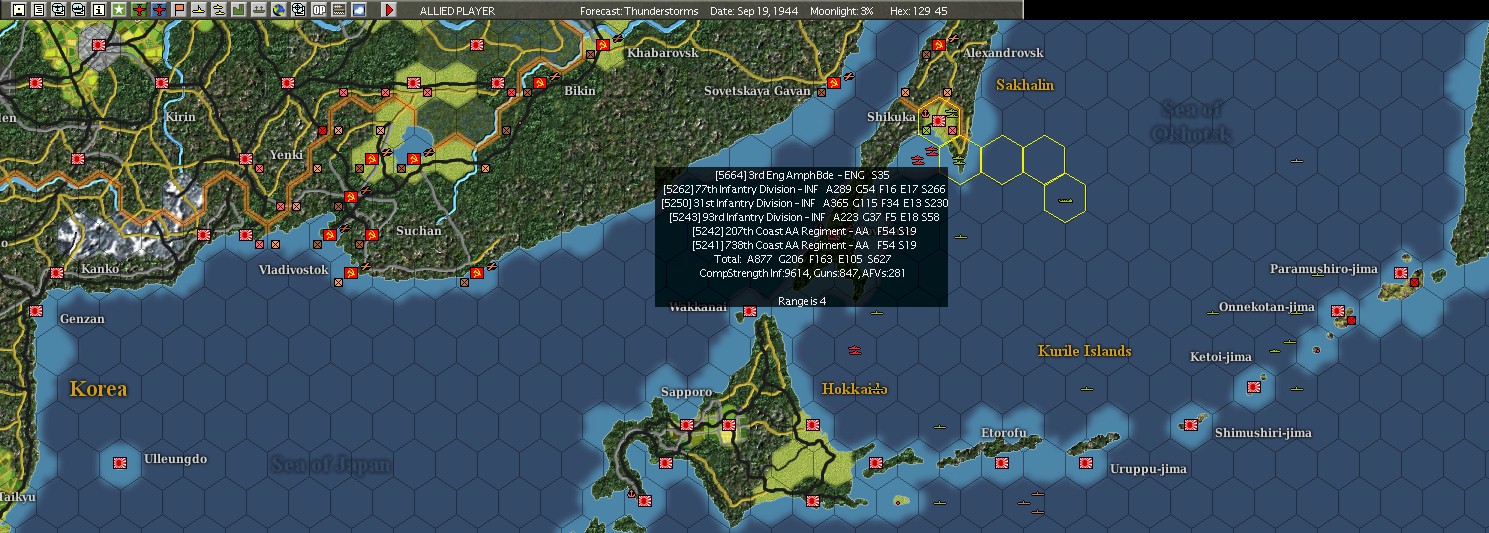Click the Suchan city label

[x=418, y=231]
